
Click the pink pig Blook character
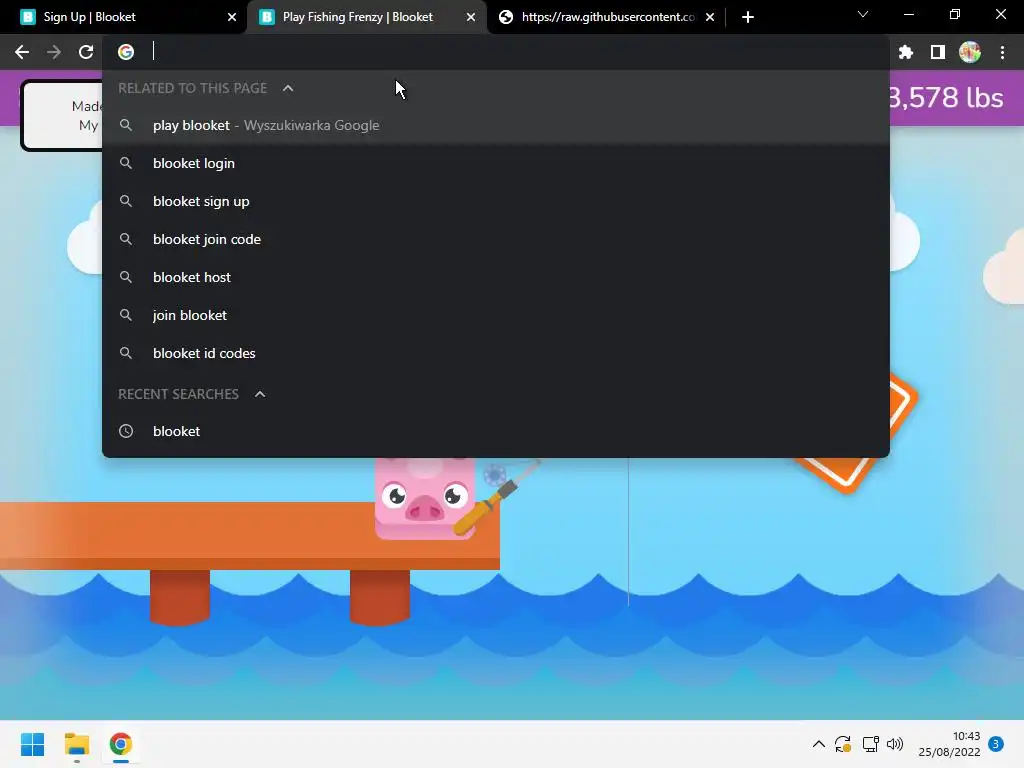[424, 499]
